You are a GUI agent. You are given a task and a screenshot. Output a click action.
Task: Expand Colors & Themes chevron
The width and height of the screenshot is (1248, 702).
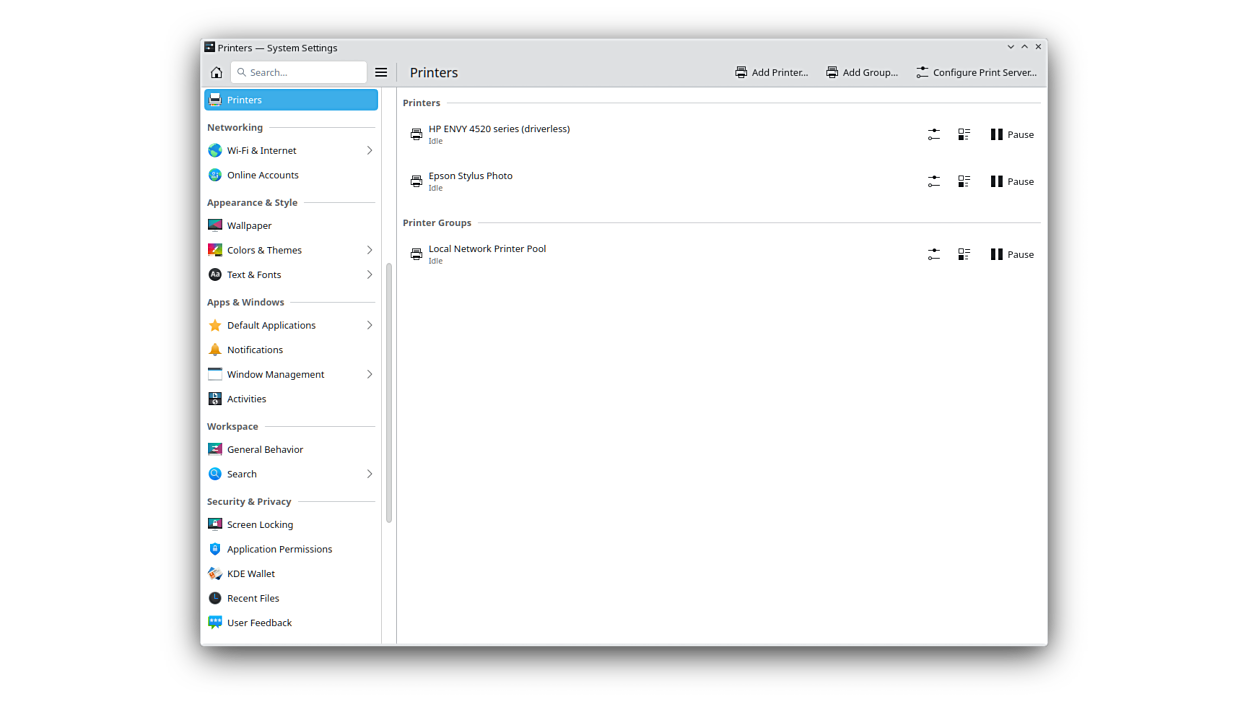tap(369, 250)
